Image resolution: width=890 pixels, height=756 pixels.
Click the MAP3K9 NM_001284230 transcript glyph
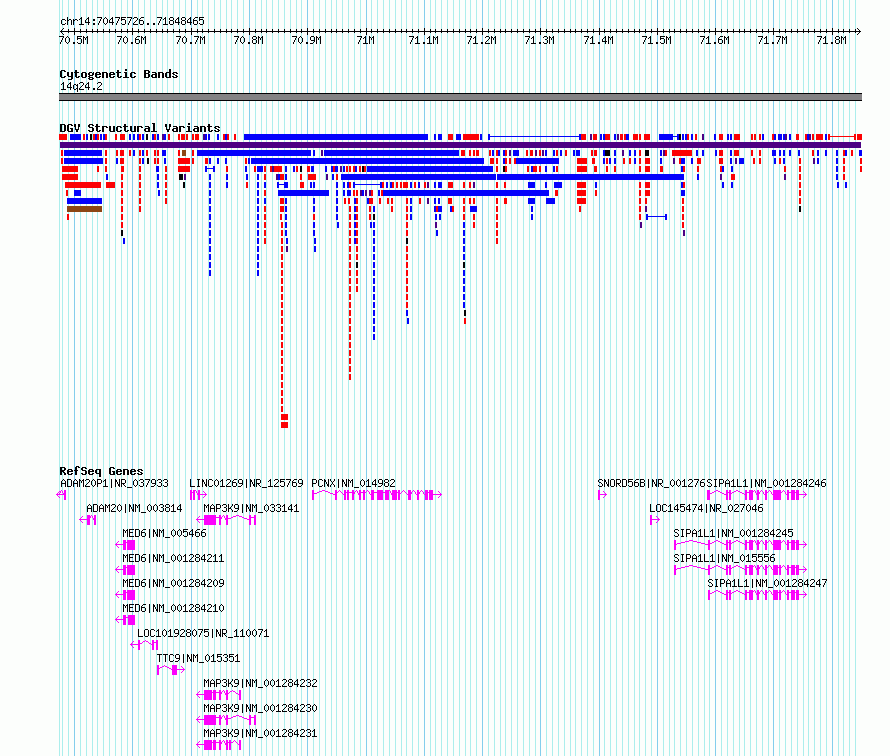[x=226, y=720]
